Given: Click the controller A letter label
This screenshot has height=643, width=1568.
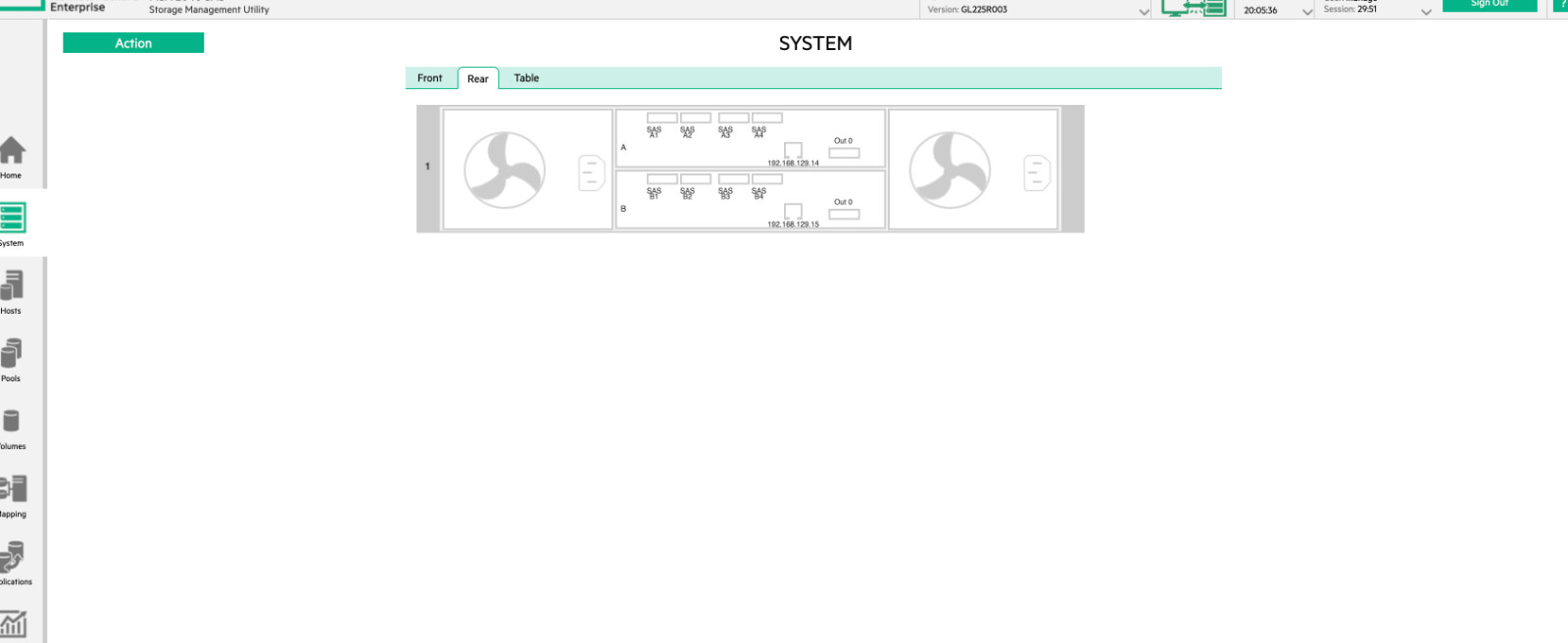Looking at the screenshot, I should pos(623,148).
